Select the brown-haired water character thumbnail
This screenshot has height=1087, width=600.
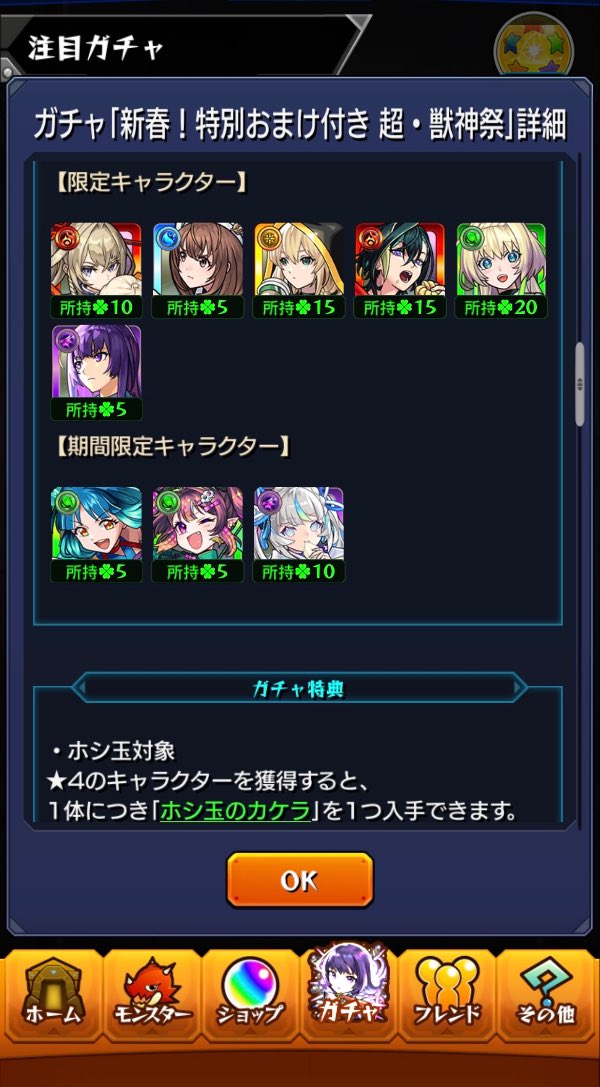tap(197, 270)
